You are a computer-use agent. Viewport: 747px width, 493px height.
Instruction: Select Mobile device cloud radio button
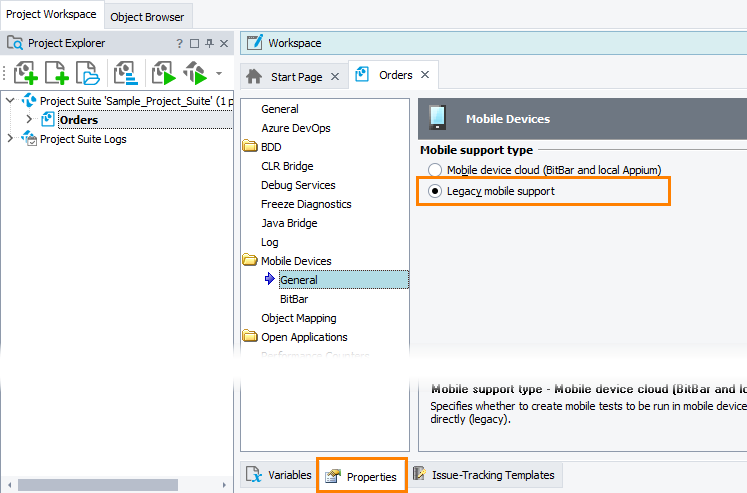[x=434, y=170]
